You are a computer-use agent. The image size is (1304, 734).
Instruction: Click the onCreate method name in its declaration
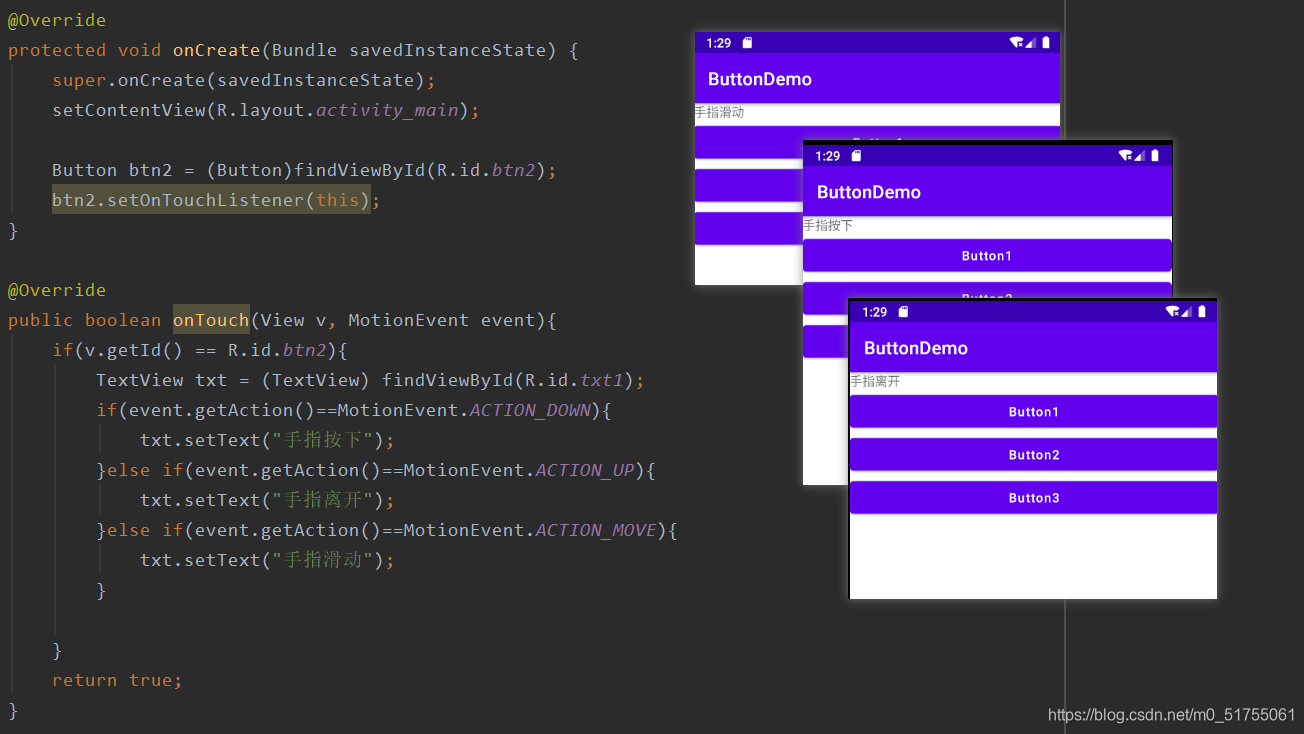[216, 50]
